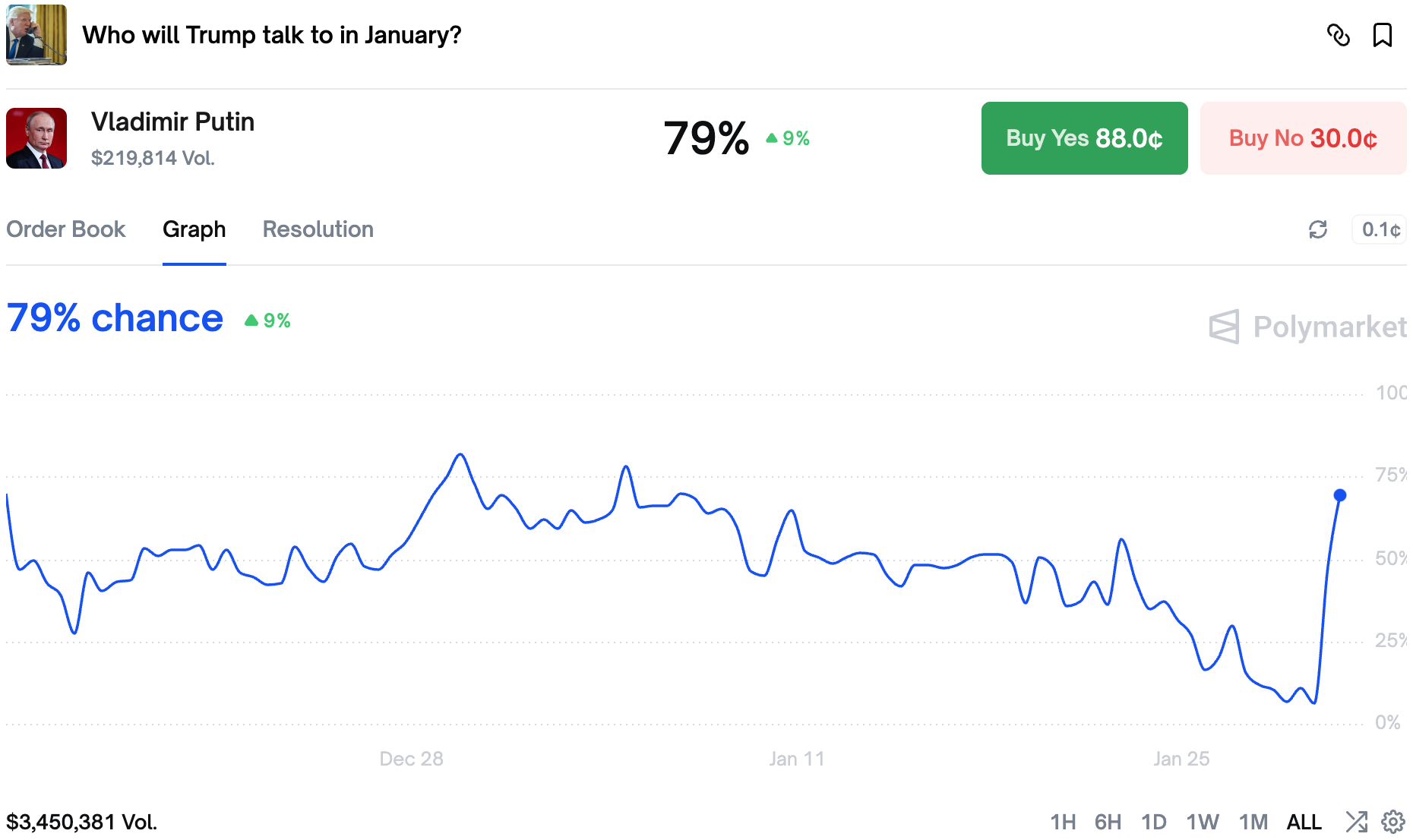
Task: Click the shuffle/compare chart icon
Action: (x=1356, y=822)
